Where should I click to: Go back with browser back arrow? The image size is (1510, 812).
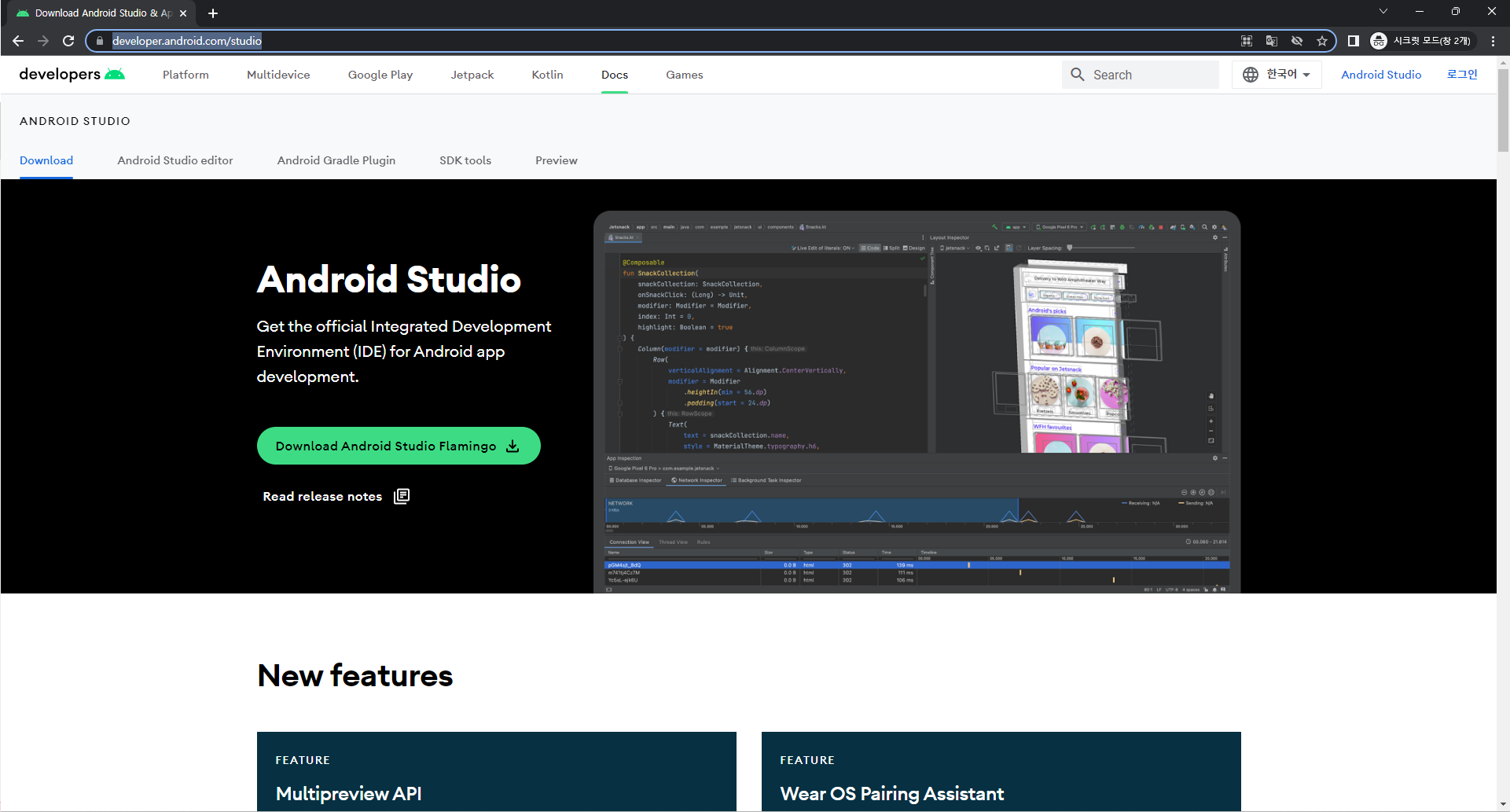pyautogui.click(x=18, y=41)
